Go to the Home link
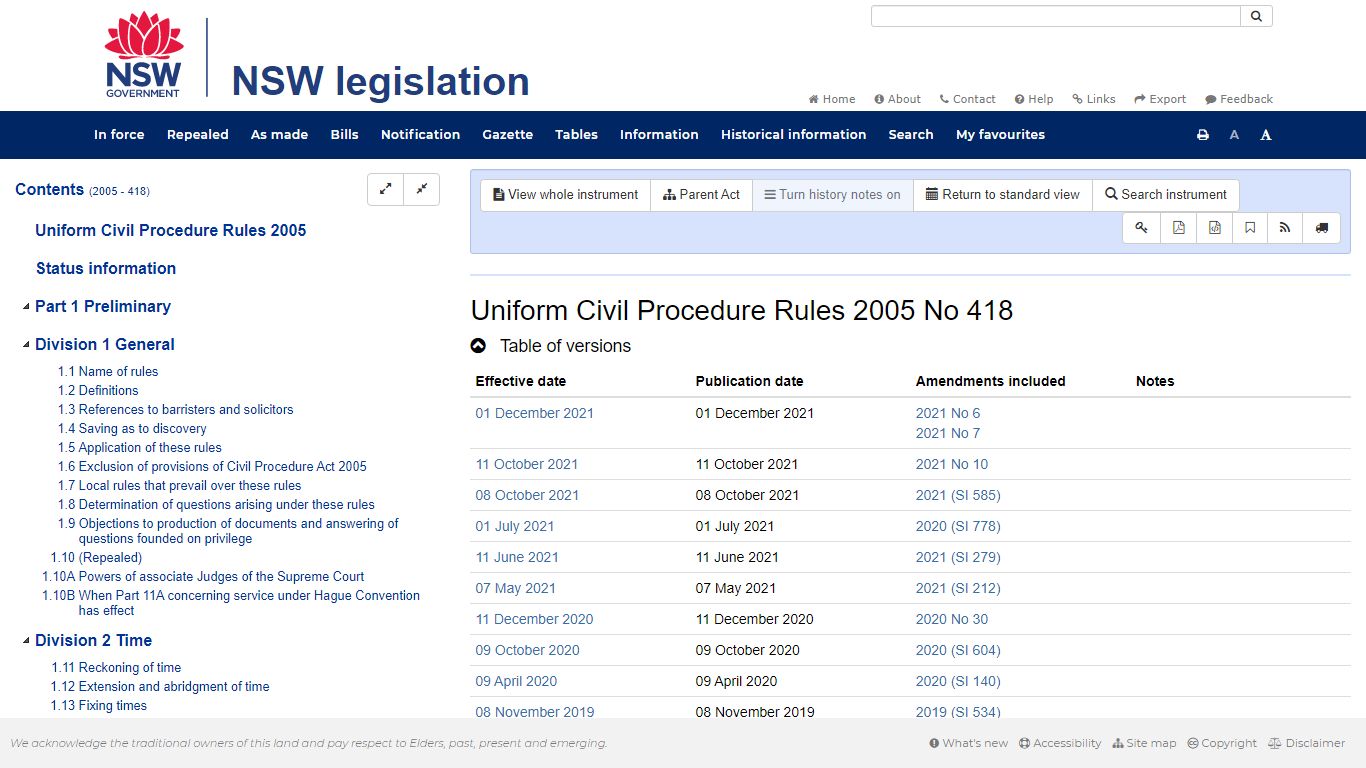This screenshot has height=768, width=1366. [832, 99]
